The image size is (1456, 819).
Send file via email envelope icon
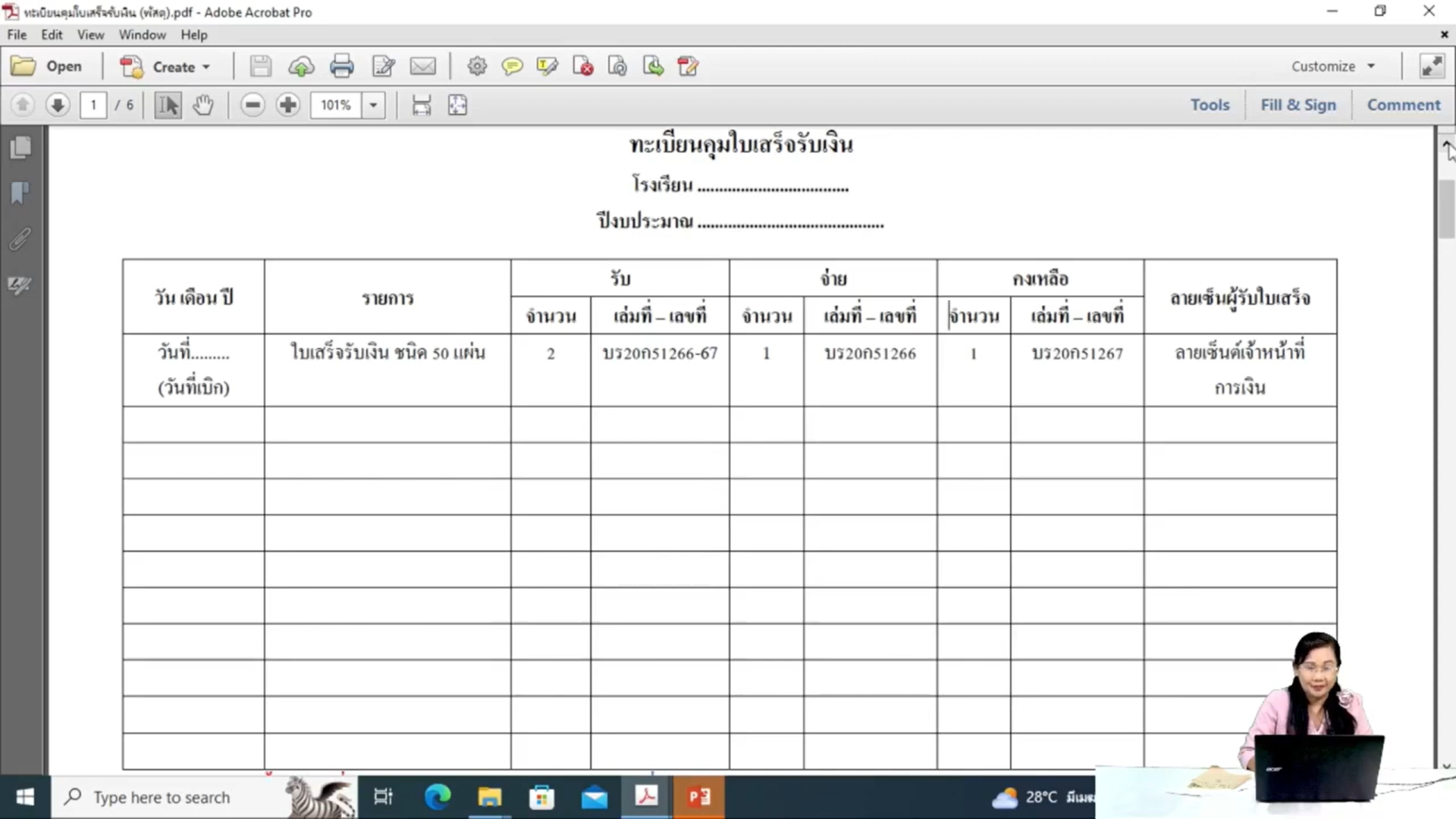[x=423, y=67]
